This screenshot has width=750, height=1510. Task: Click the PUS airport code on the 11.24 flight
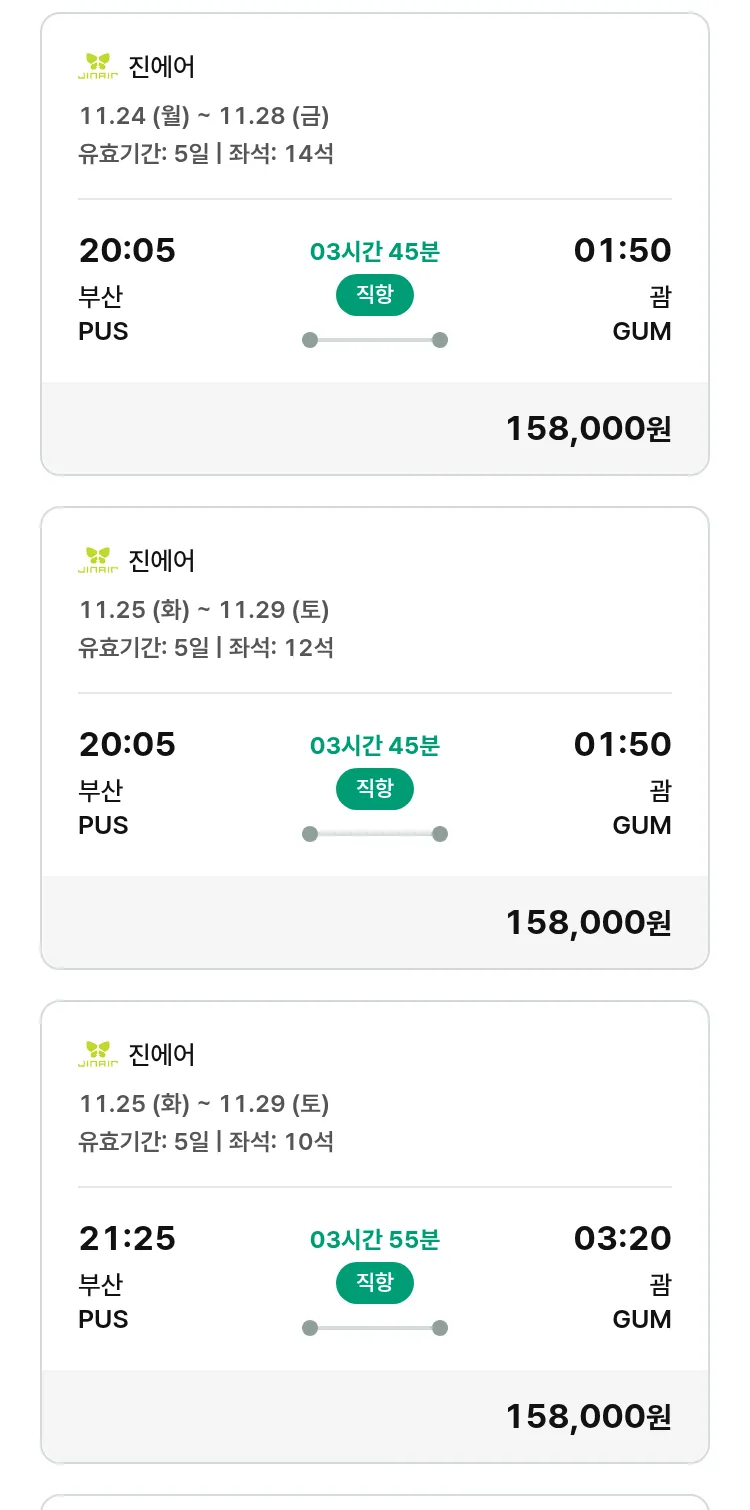(x=103, y=331)
